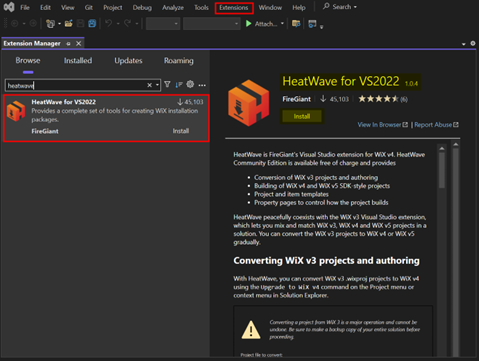Switch to the Browse tab
Screen dimensions: 479x361
click(x=28, y=61)
